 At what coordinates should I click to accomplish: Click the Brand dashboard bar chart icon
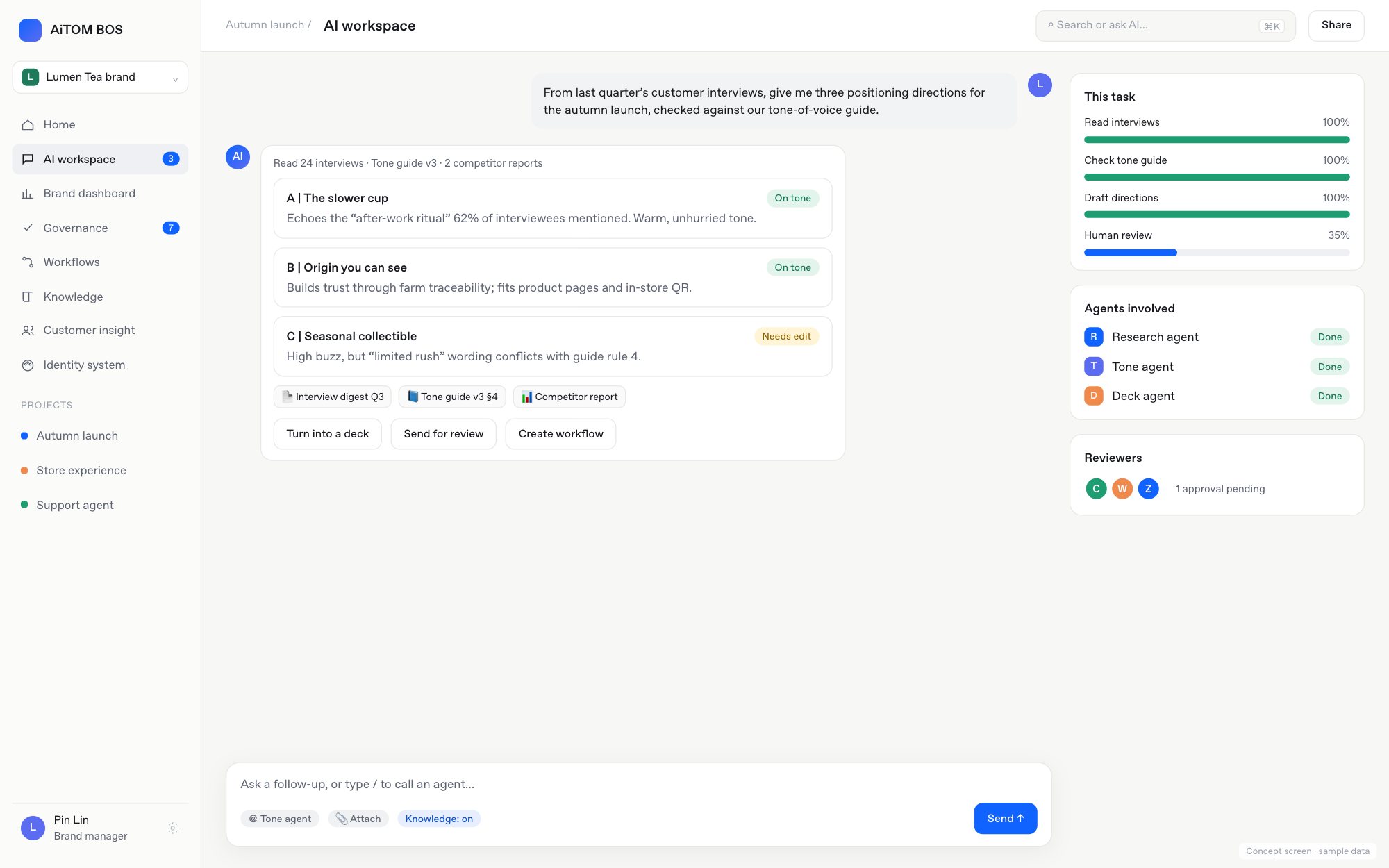tap(28, 194)
